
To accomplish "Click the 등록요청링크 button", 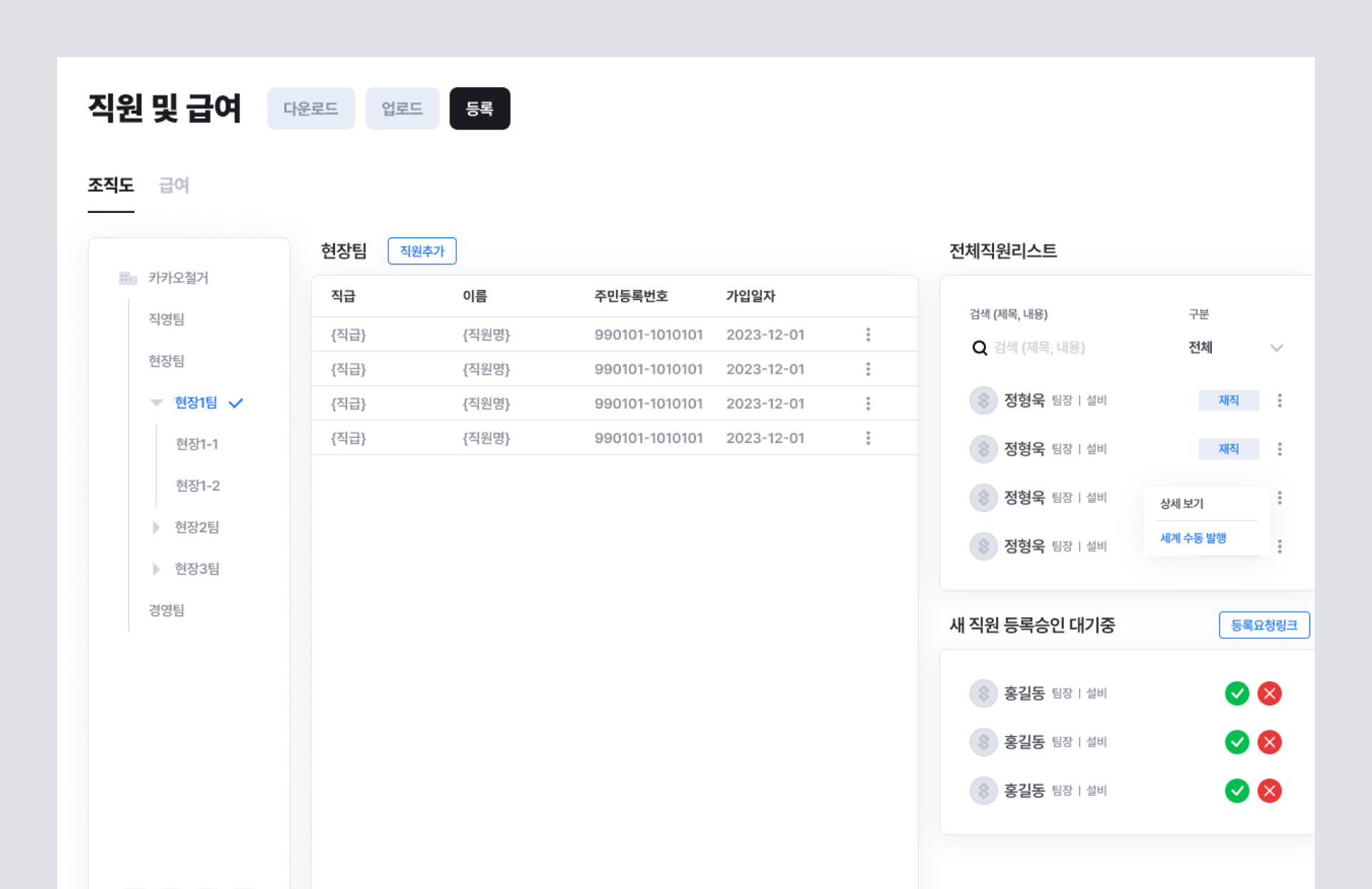I will point(1263,625).
